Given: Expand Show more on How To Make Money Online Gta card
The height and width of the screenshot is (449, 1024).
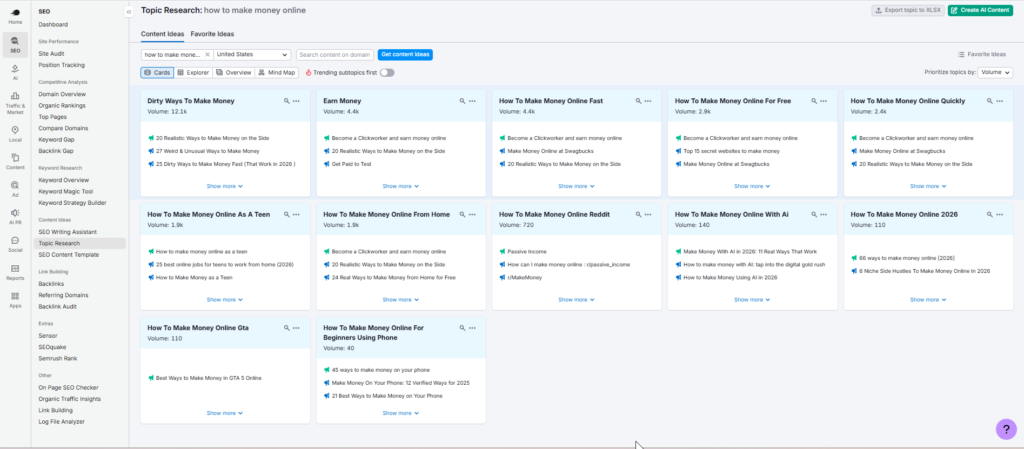Looking at the screenshot, I should click(x=225, y=413).
